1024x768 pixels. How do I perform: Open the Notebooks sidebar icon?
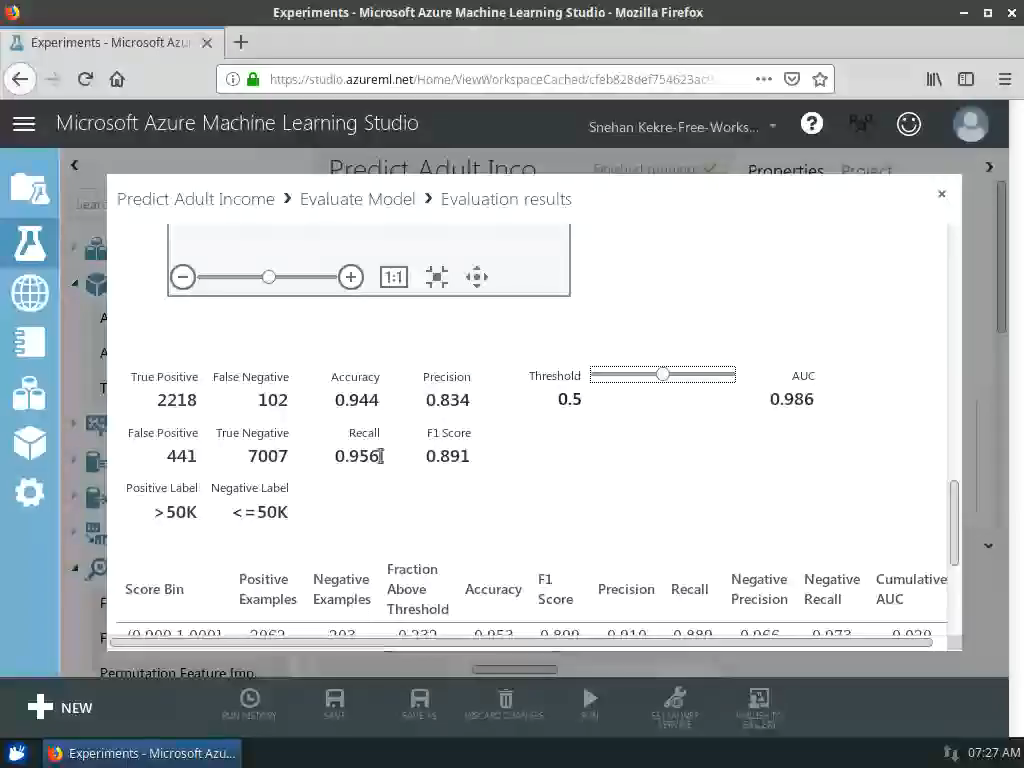pyautogui.click(x=29, y=342)
